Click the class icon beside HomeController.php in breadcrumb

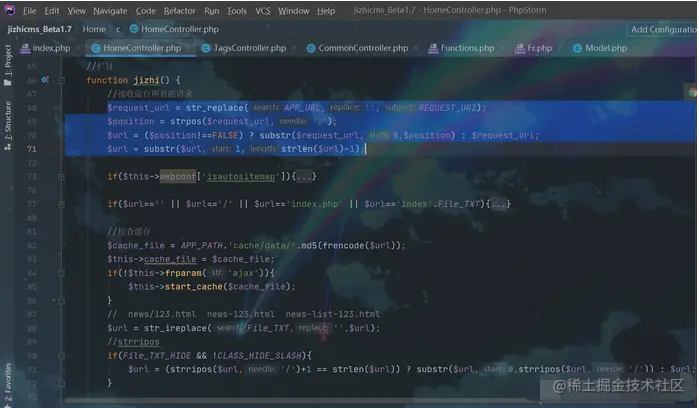(134, 29)
